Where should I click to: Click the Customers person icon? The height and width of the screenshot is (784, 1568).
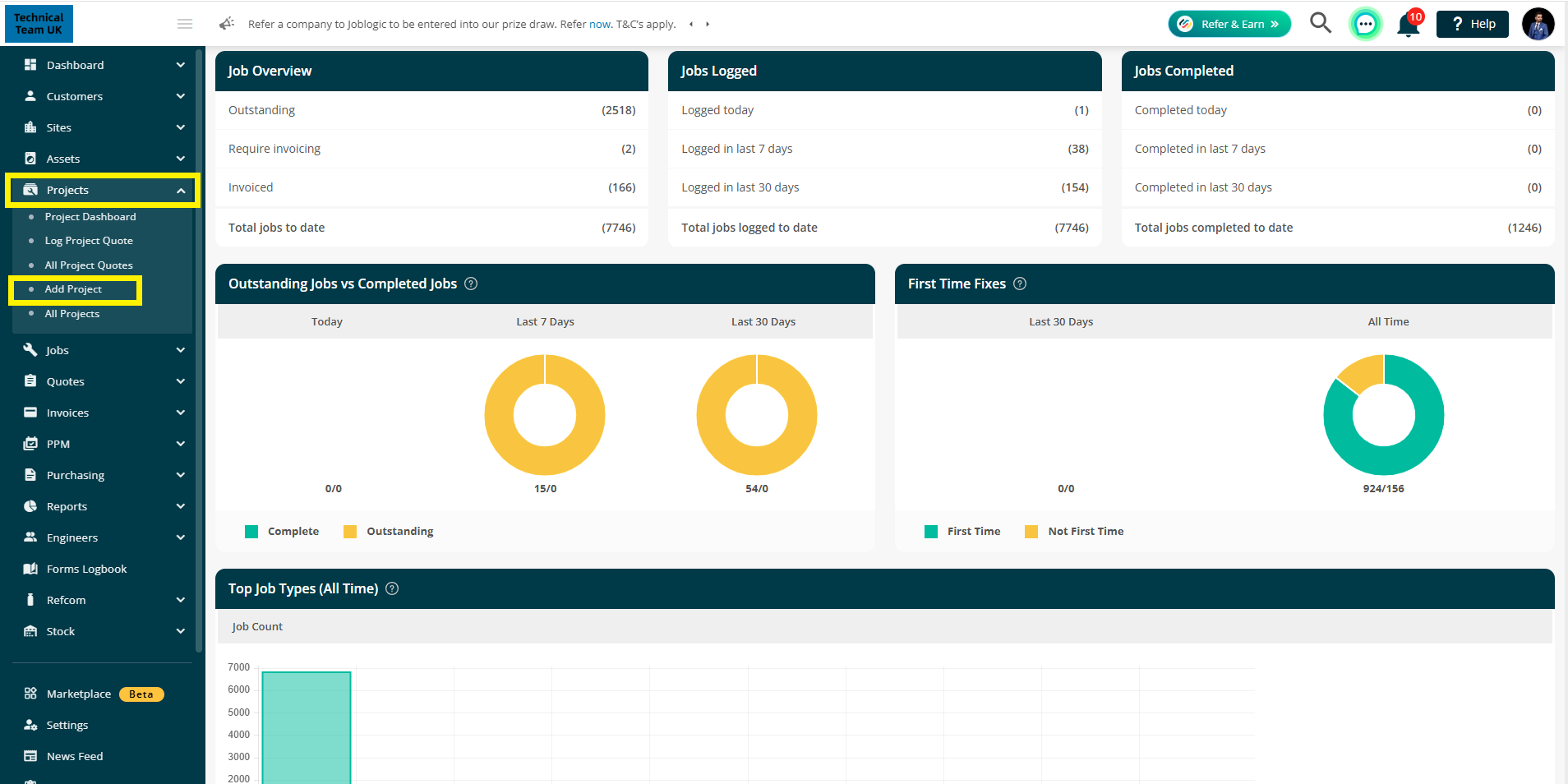(x=30, y=96)
